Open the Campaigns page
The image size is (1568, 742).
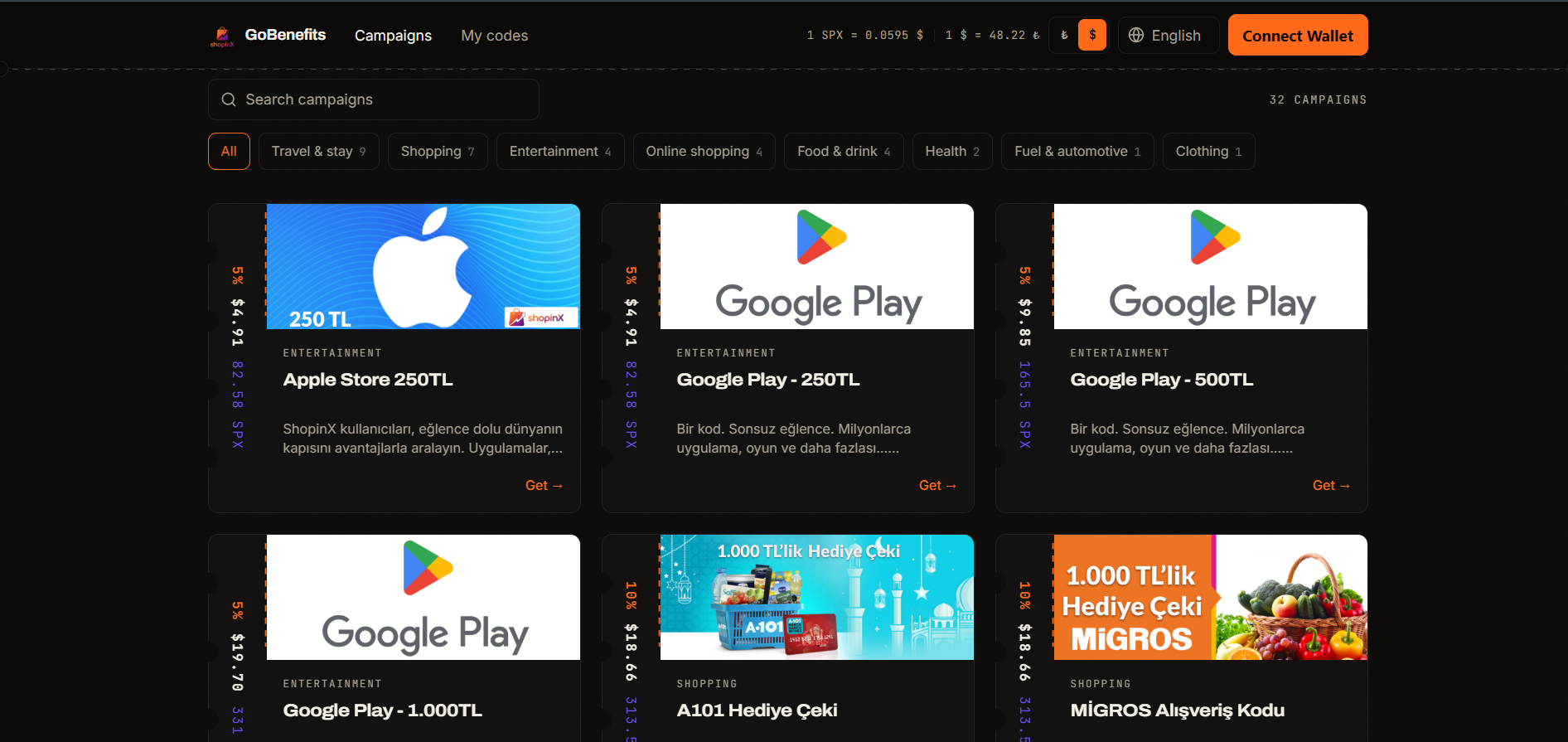click(393, 36)
